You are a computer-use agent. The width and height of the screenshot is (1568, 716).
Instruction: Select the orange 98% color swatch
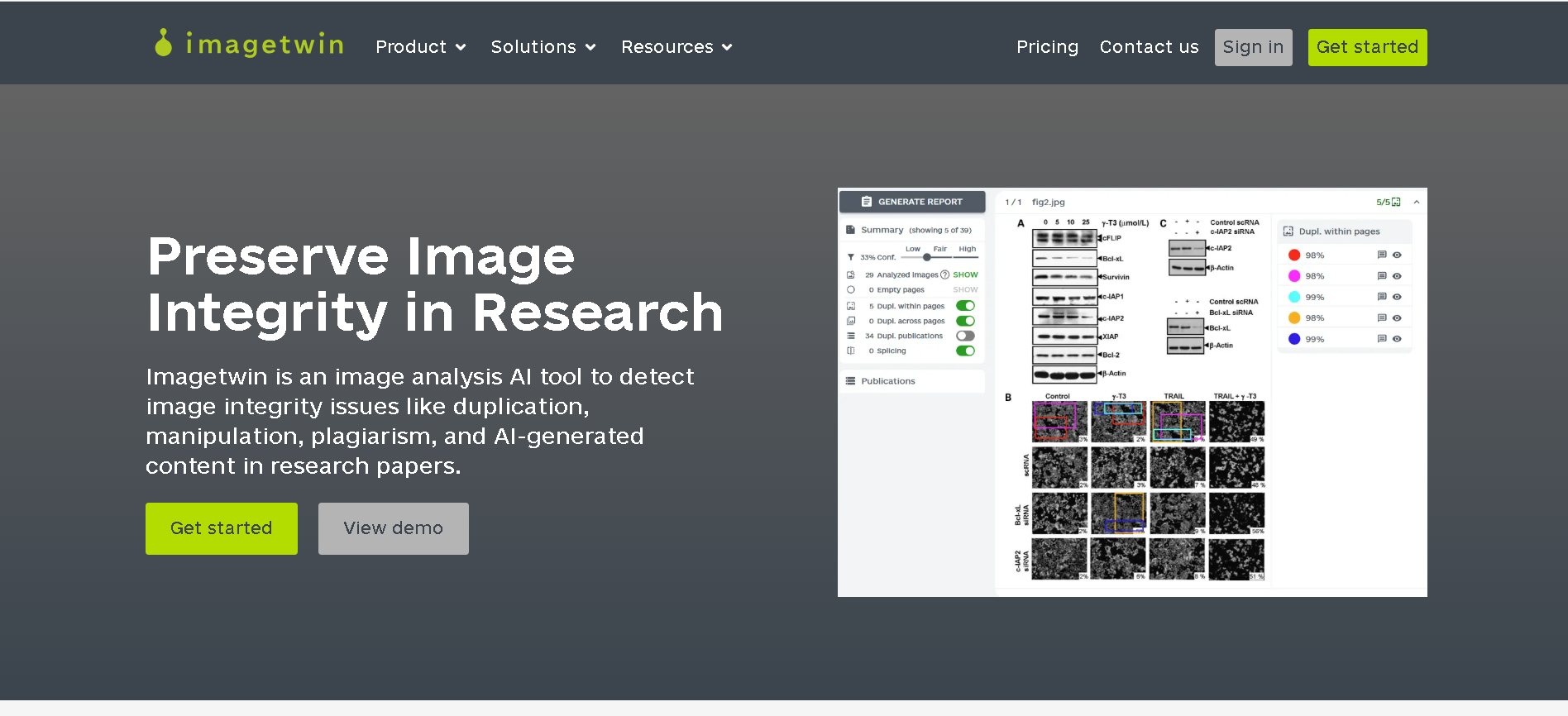coord(1294,317)
